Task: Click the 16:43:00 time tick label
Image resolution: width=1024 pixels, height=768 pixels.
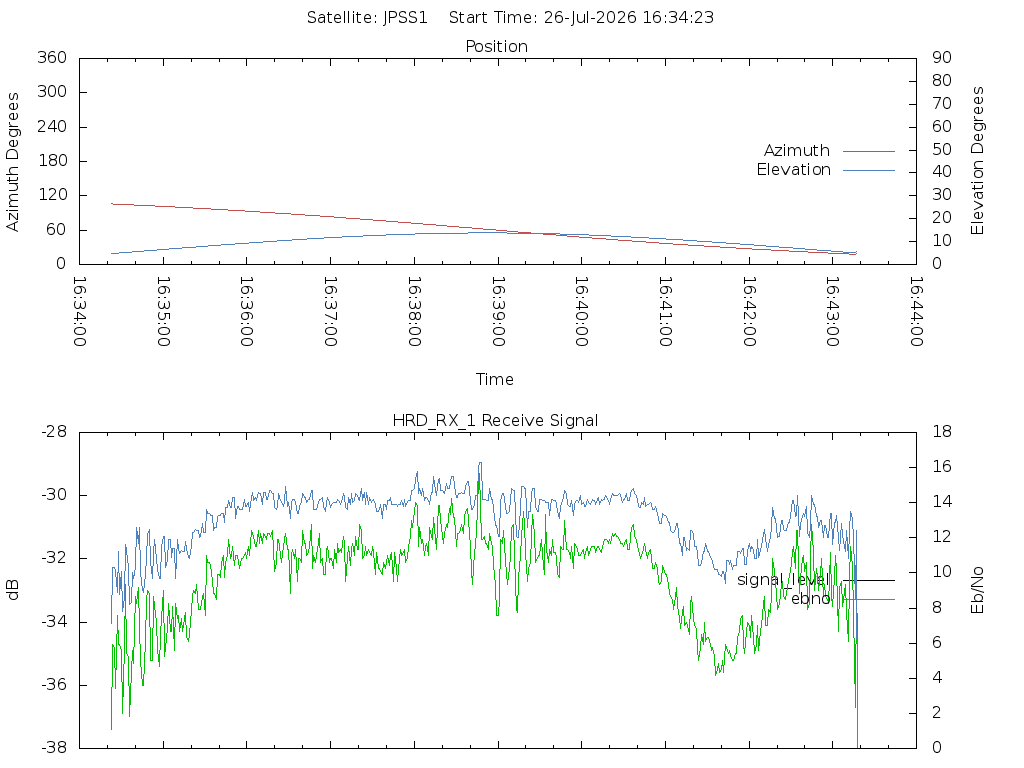Action: (x=832, y=312)
